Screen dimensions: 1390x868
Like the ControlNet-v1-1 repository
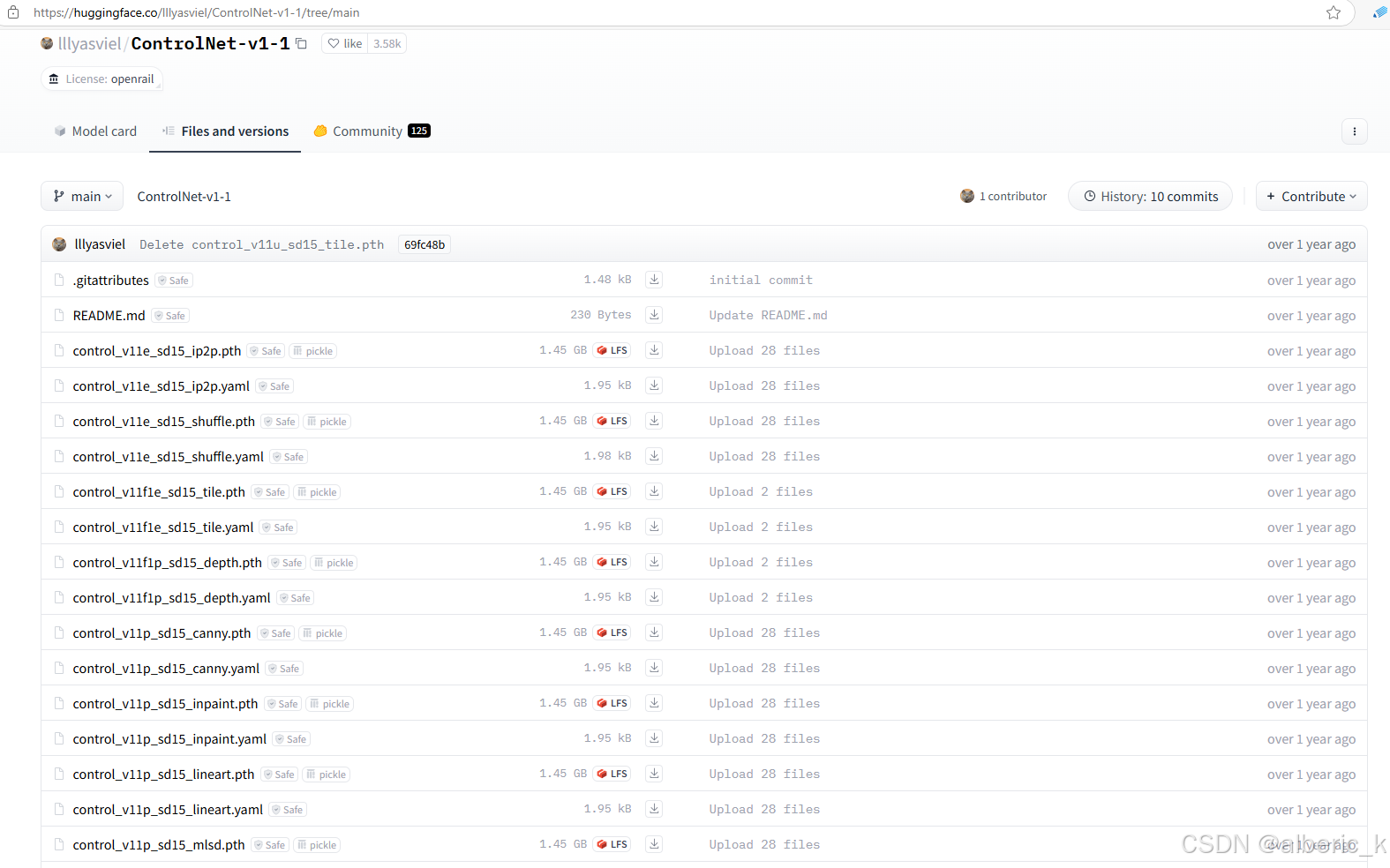click(x=345, y=43)
